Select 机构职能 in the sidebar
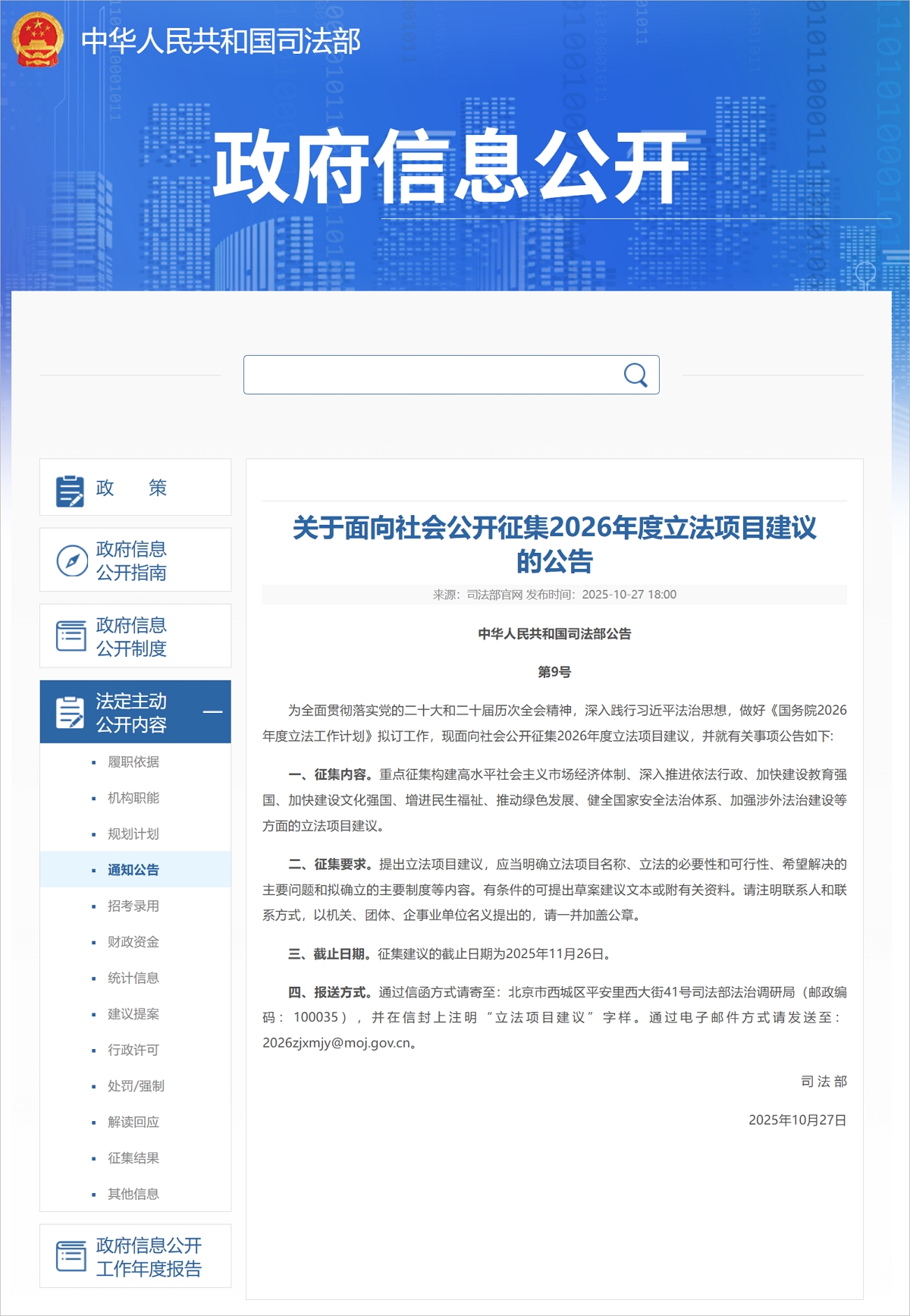This screenshot has height=1316, width=910. point(133,798)
